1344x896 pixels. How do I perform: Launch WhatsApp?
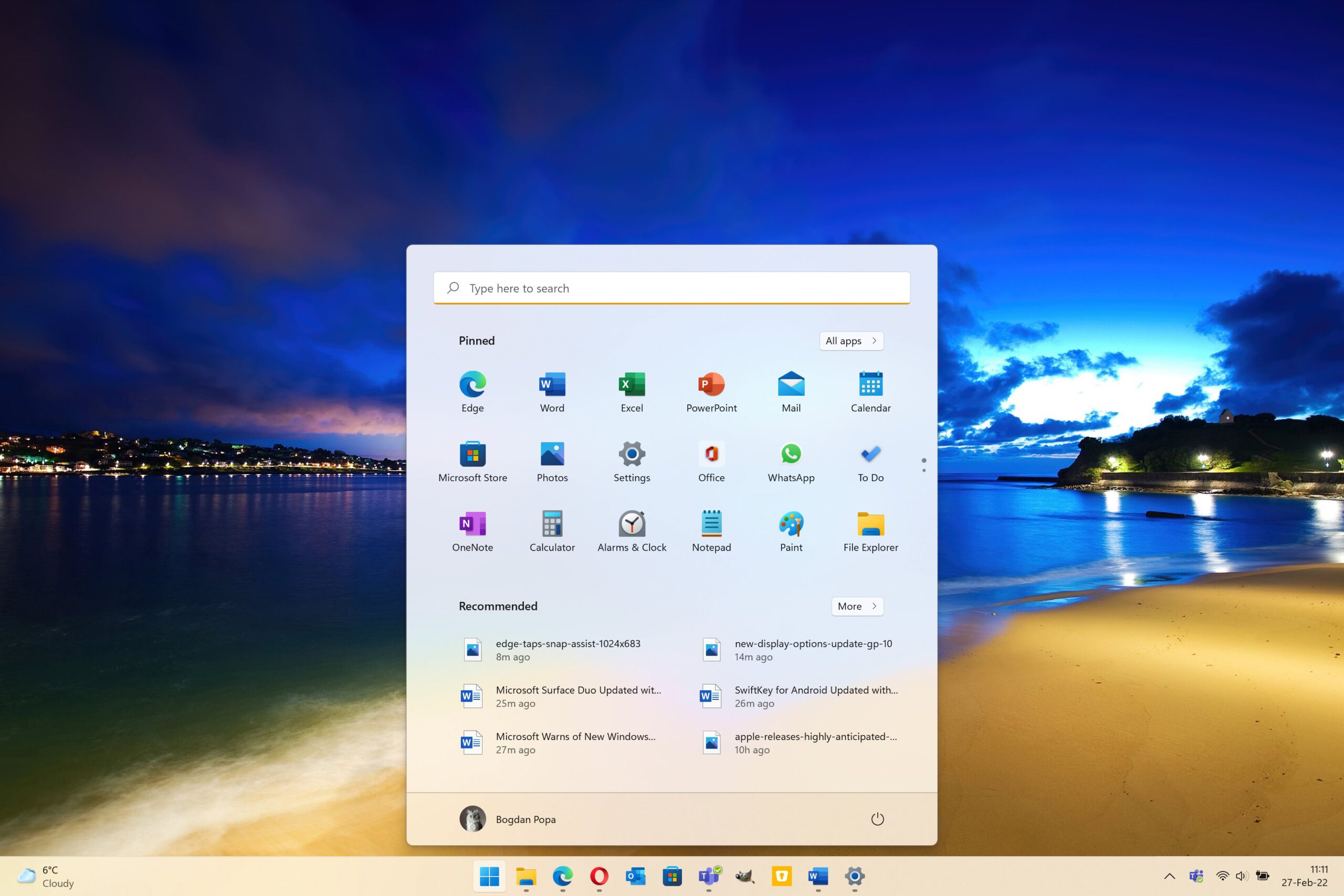[x=791, y=462]
